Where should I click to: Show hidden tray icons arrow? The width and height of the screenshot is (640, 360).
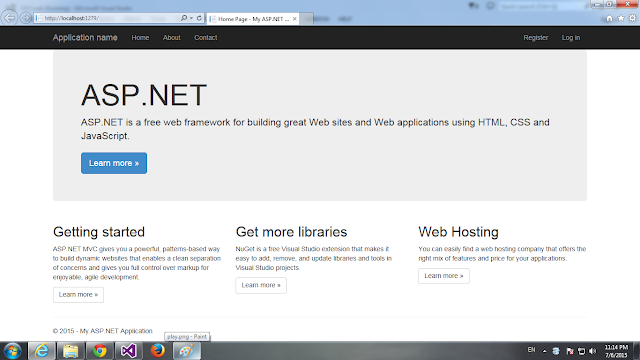click(x=544, y=351)
